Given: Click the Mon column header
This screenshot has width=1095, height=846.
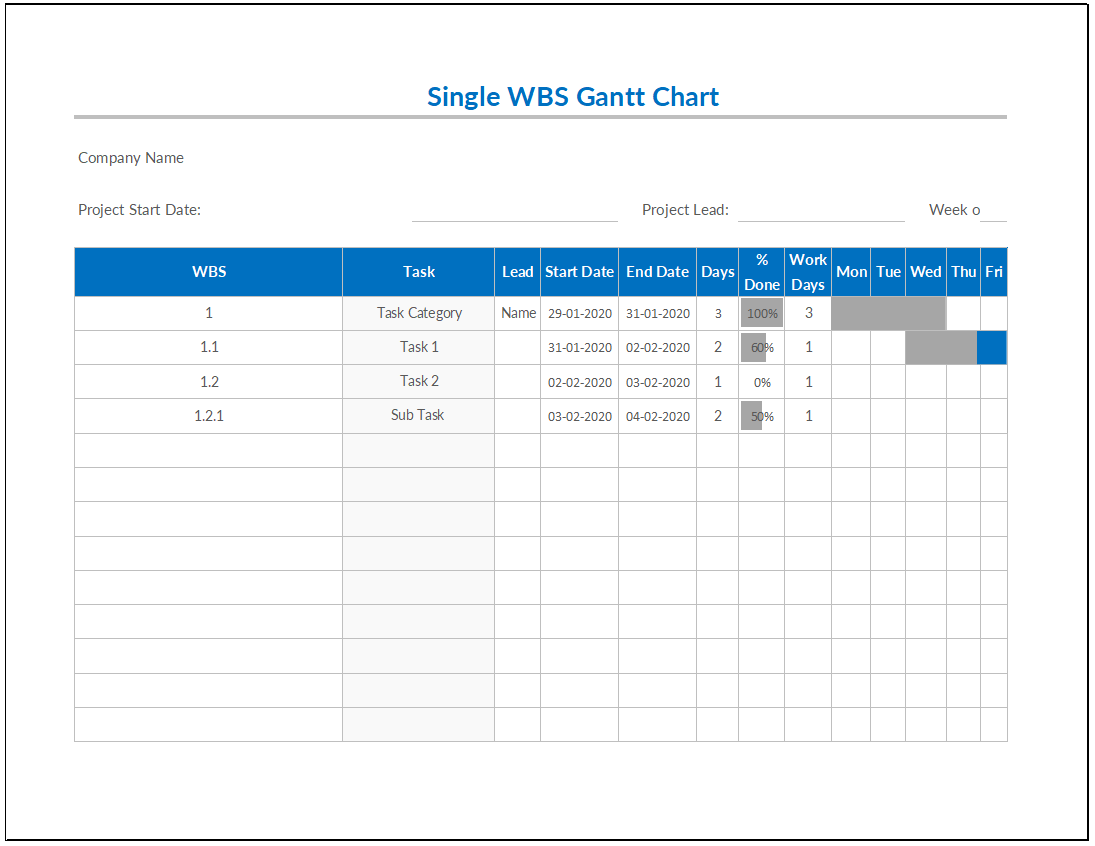Looking at the screenshot, I should [x=851, y=272].
